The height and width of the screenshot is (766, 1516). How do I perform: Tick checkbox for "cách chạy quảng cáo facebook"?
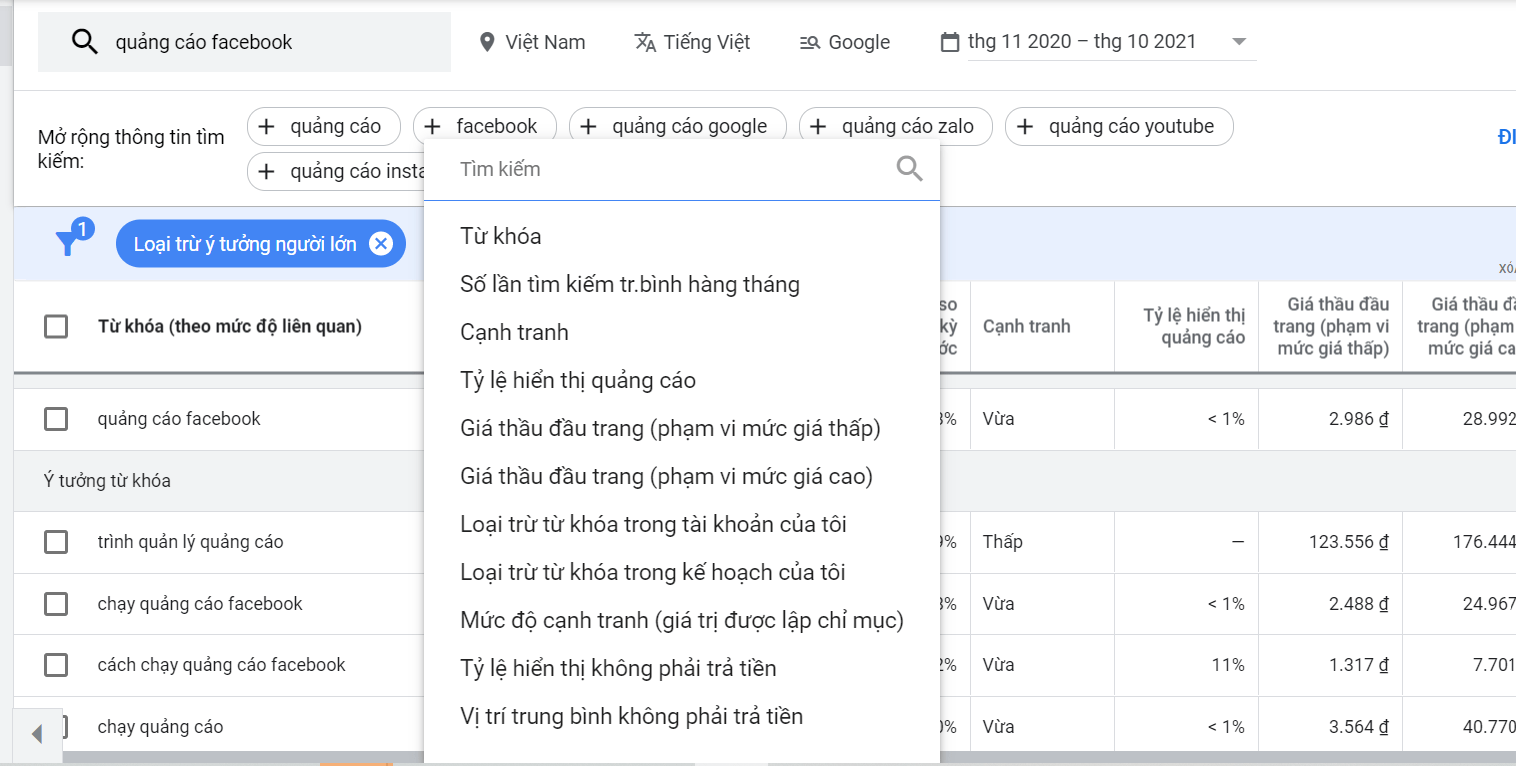[56, 665]
